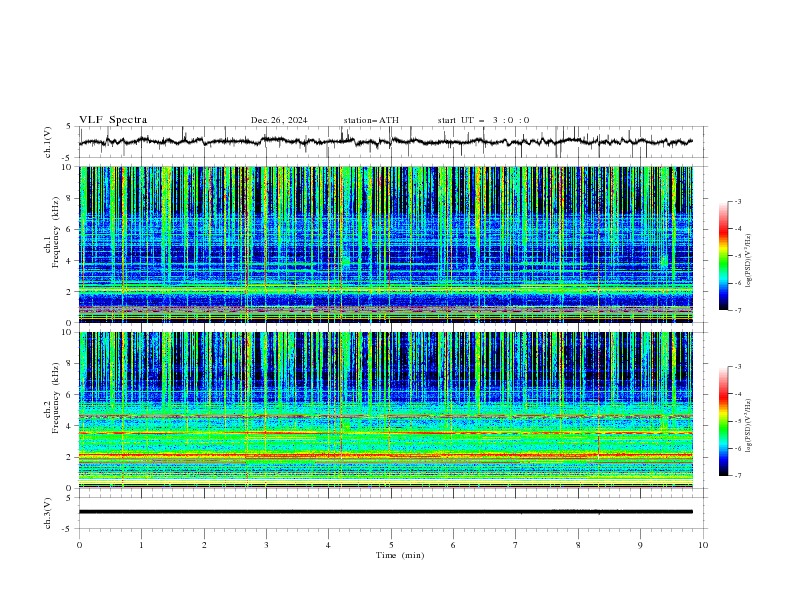
Task: Click the ch.2 "Frequency (kHz)" axis label
Action: point(56,397)
